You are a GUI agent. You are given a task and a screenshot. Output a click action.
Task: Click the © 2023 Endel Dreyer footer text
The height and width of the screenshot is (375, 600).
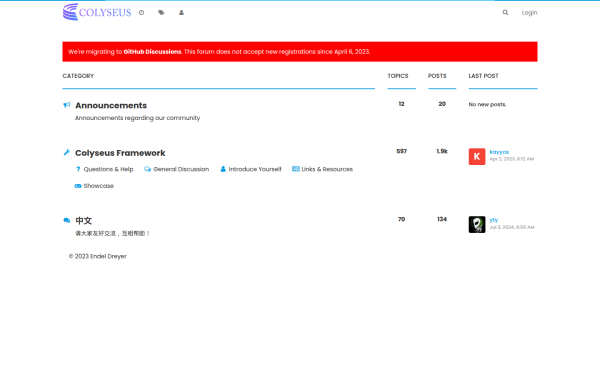98,256
